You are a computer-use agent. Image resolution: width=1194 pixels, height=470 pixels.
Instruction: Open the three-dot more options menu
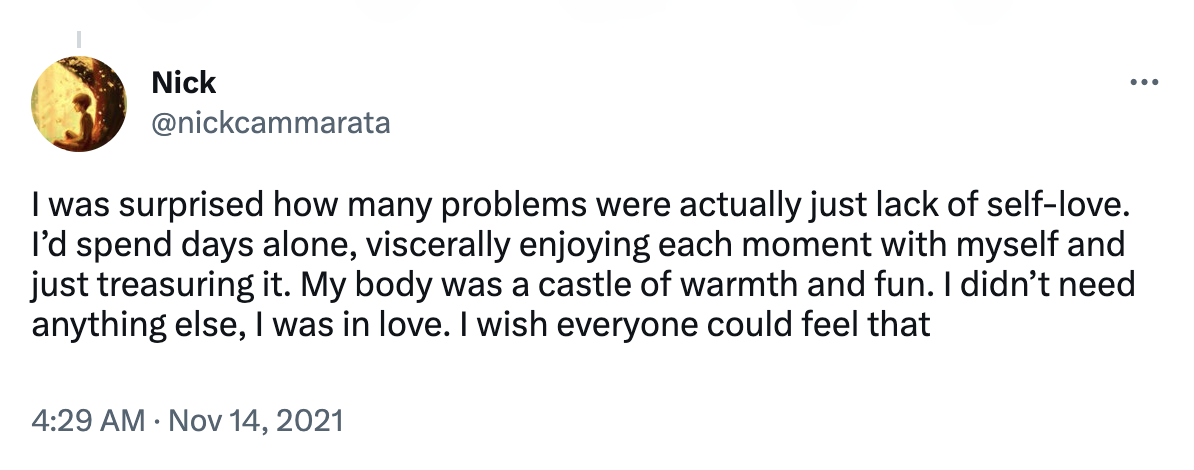[x=1144, y=82]
